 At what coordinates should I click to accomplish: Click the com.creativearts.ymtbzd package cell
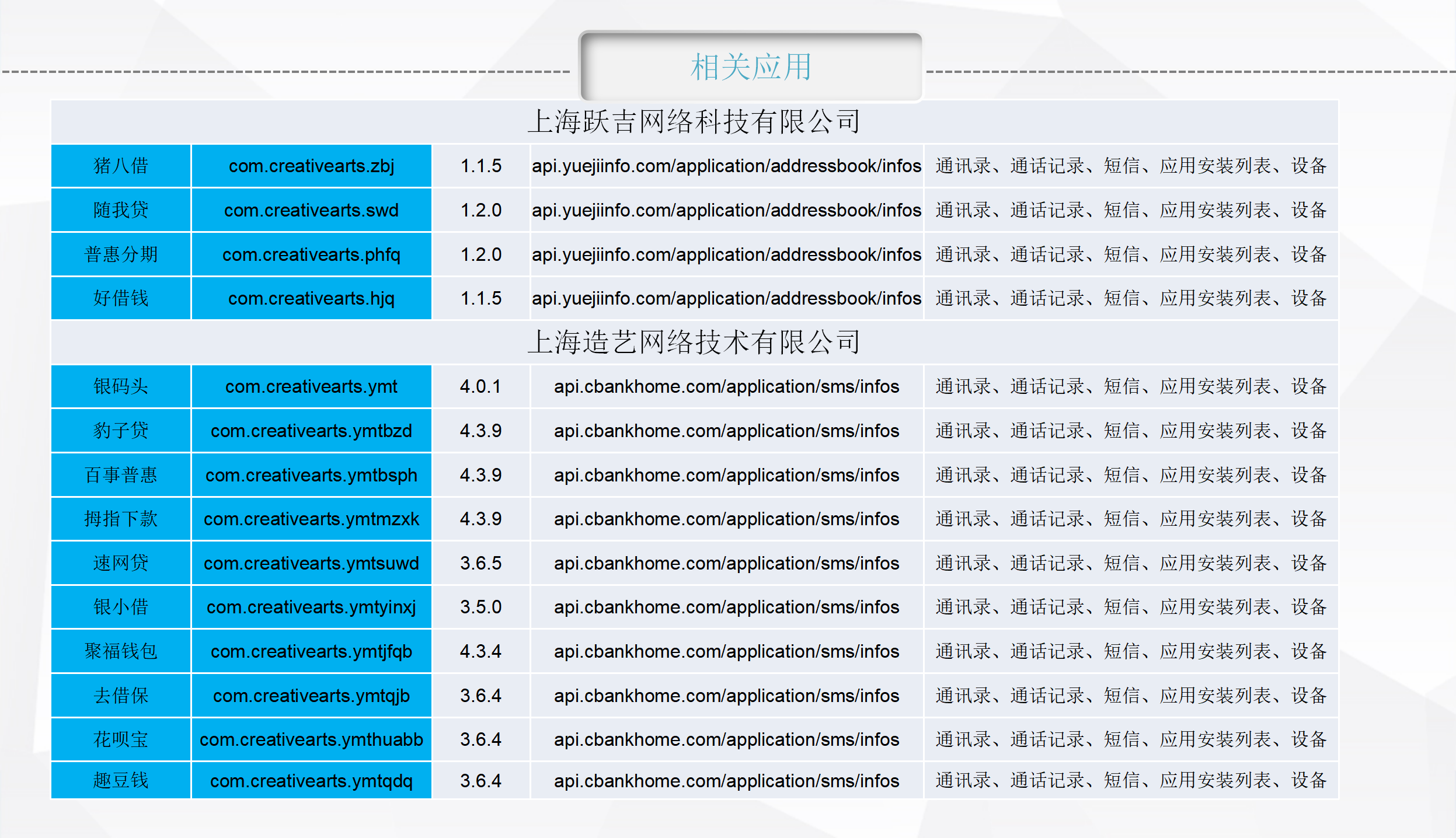(x=311, y=431)
